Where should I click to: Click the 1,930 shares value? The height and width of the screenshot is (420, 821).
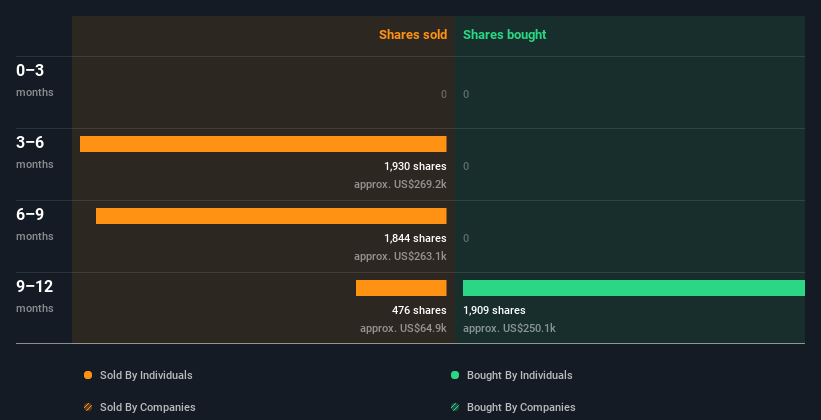click(x=415, y=166)
